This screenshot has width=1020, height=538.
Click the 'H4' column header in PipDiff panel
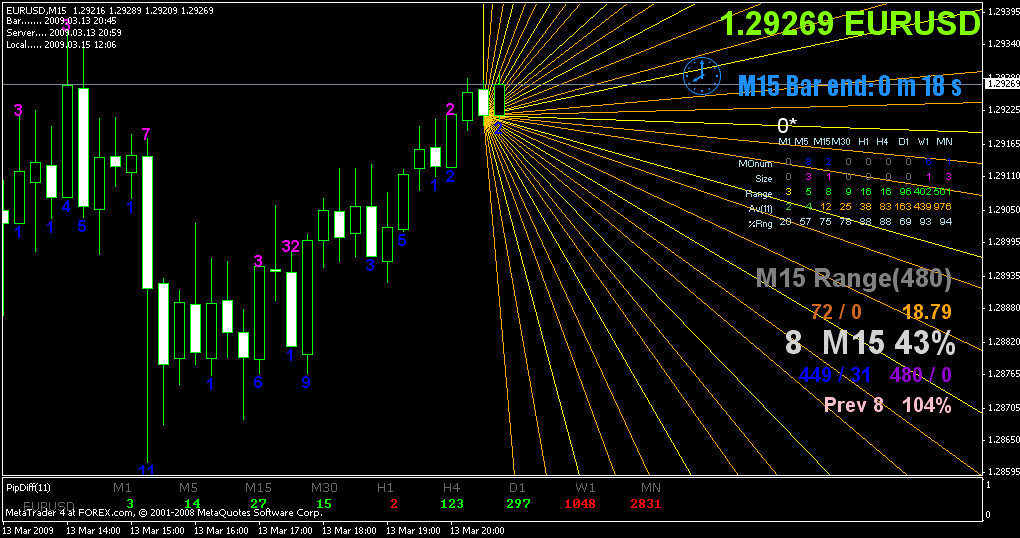point(451,487)
